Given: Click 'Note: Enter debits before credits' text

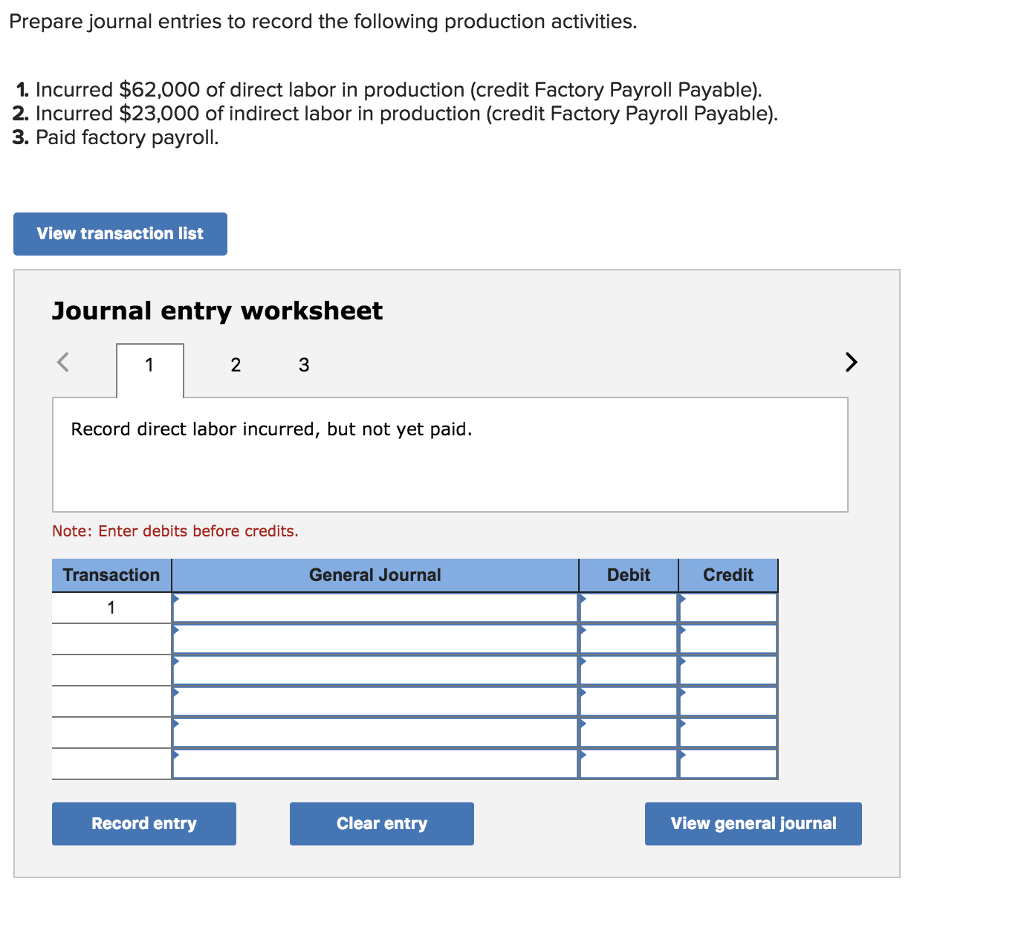Looking at the screenshot, I should pos(175,531).
